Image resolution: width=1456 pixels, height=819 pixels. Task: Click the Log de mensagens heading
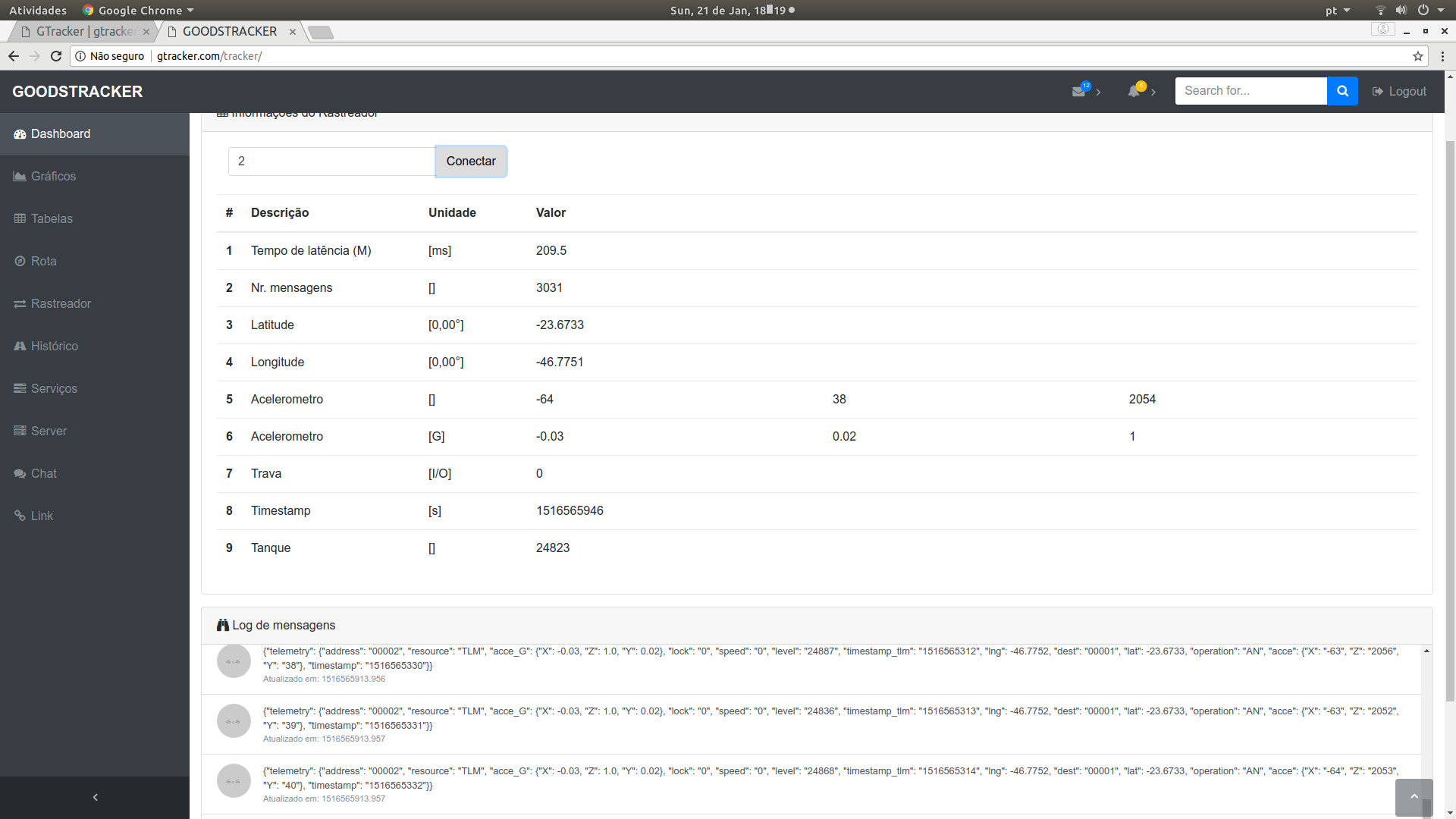(284, 626)
